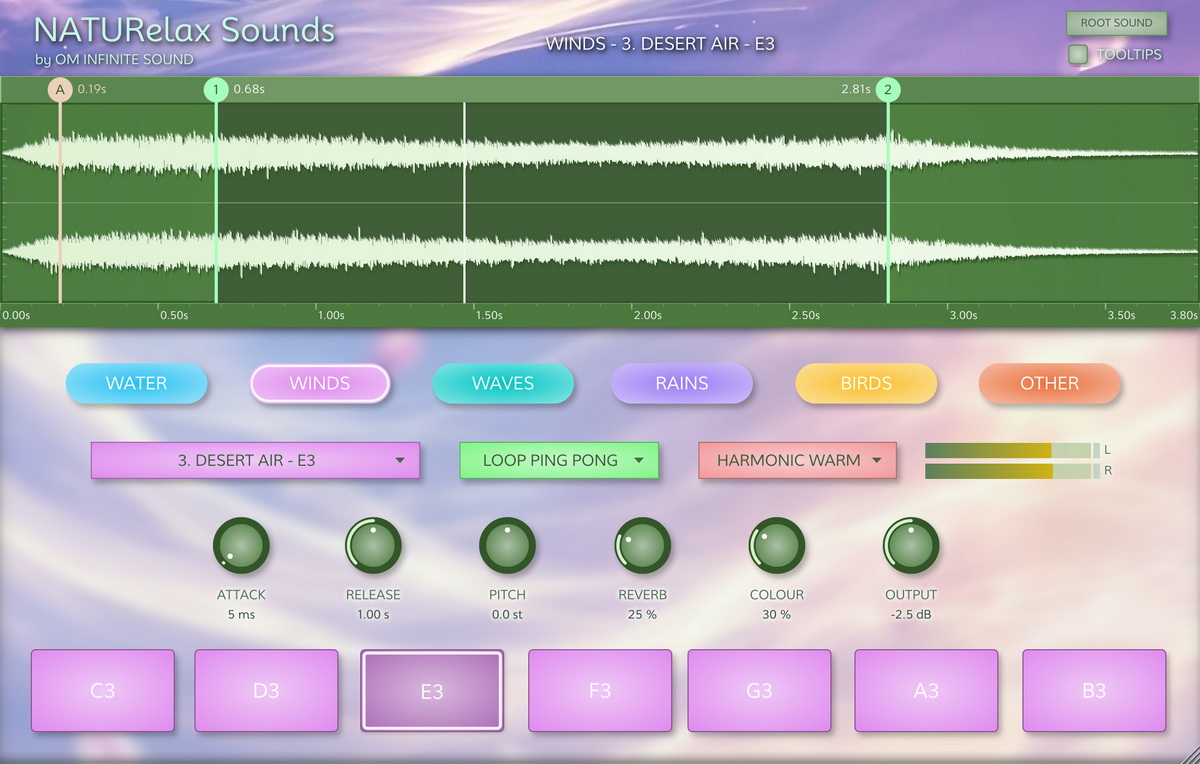The height and width of the screenshot is (764, 1200).
Task: Select the A attack marker handle
Action: point(60,90)
